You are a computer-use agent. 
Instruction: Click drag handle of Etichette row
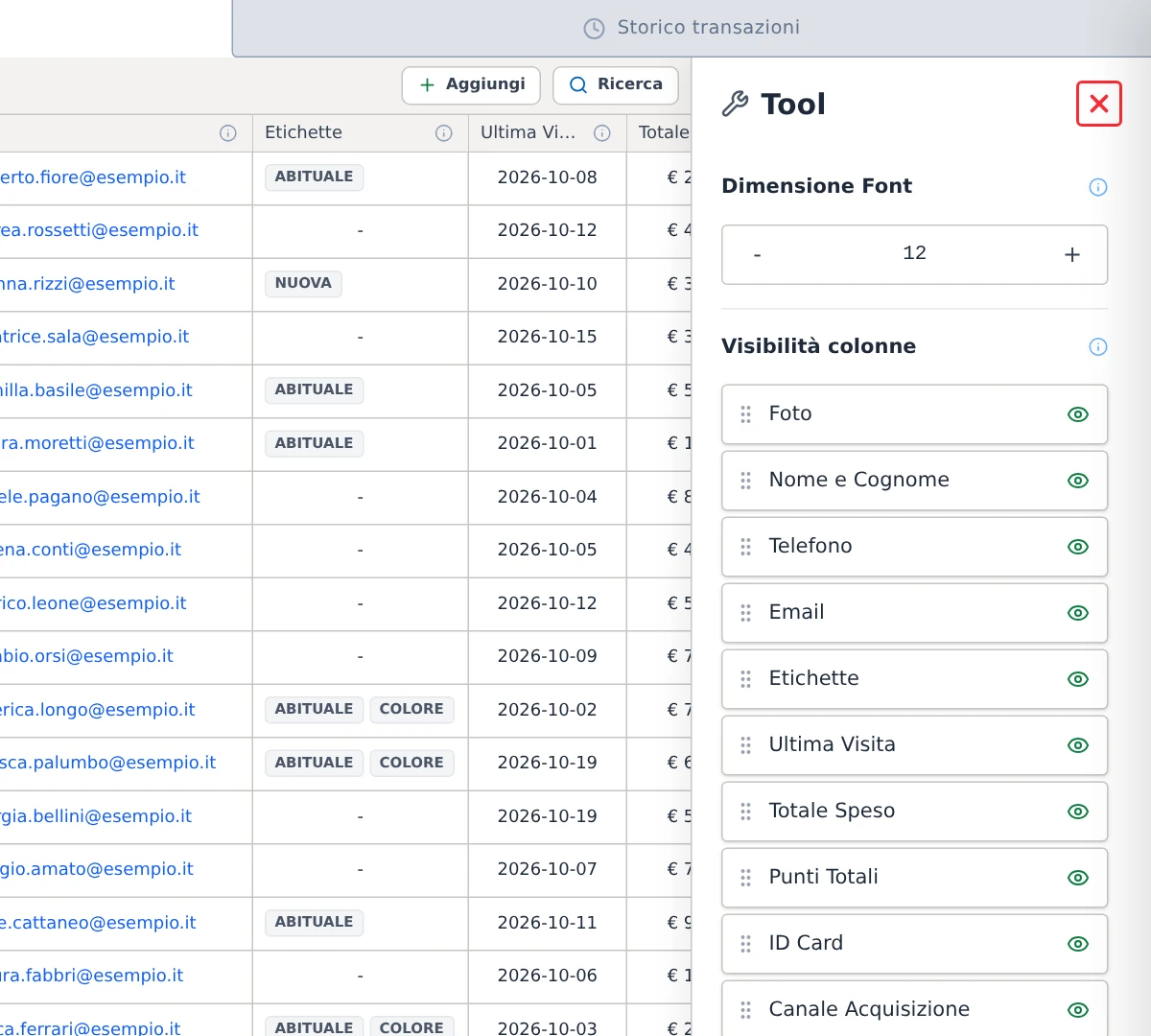click(x=746, y=679)
